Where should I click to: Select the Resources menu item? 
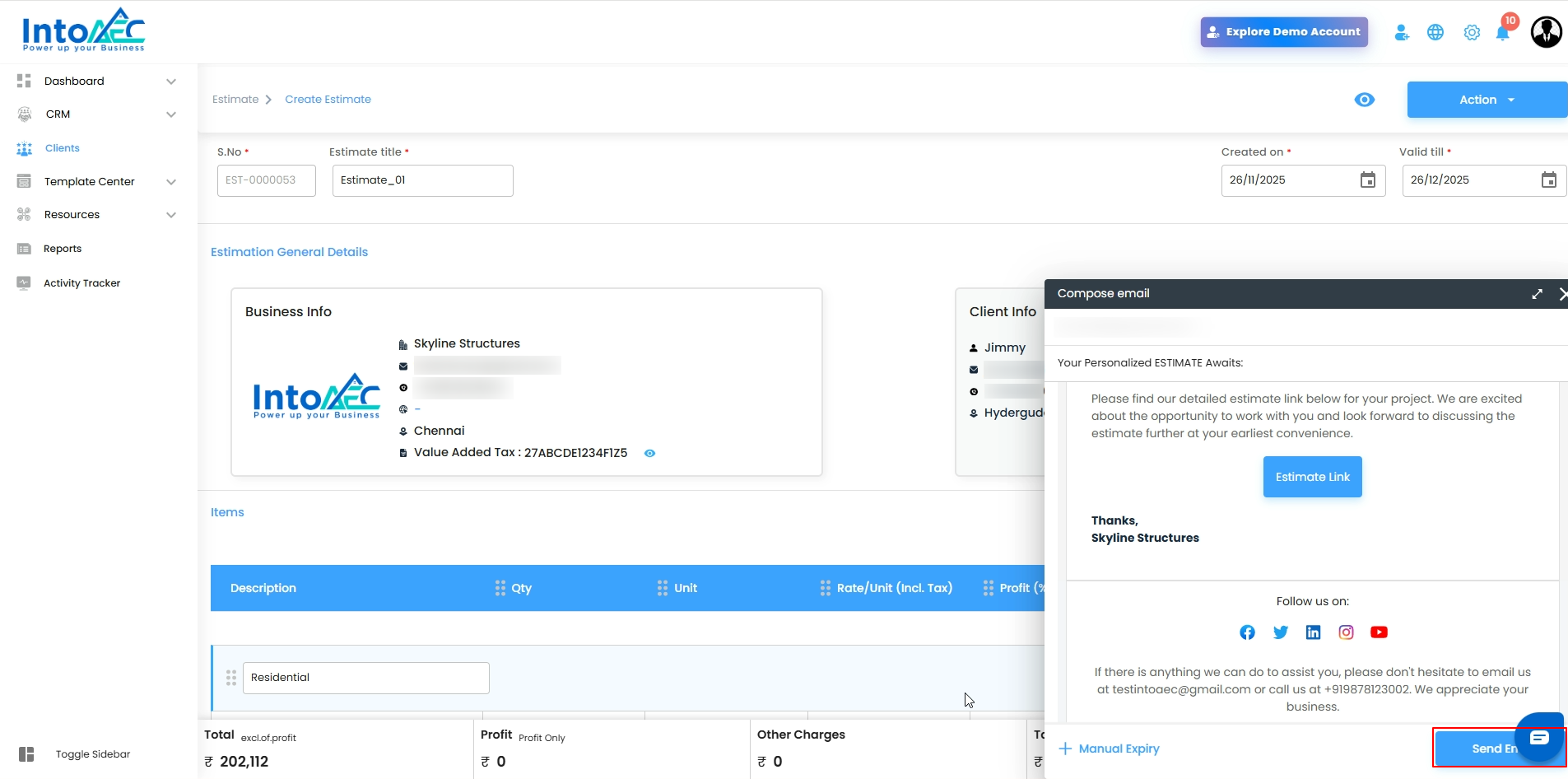72,215
